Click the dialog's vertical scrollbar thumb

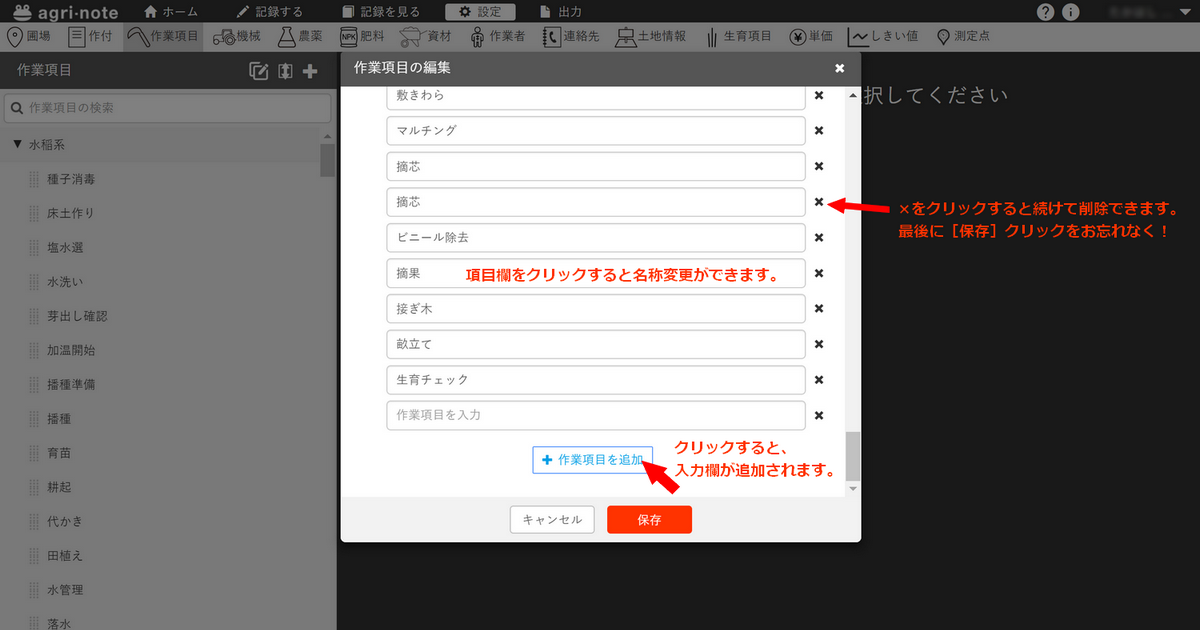852,456
